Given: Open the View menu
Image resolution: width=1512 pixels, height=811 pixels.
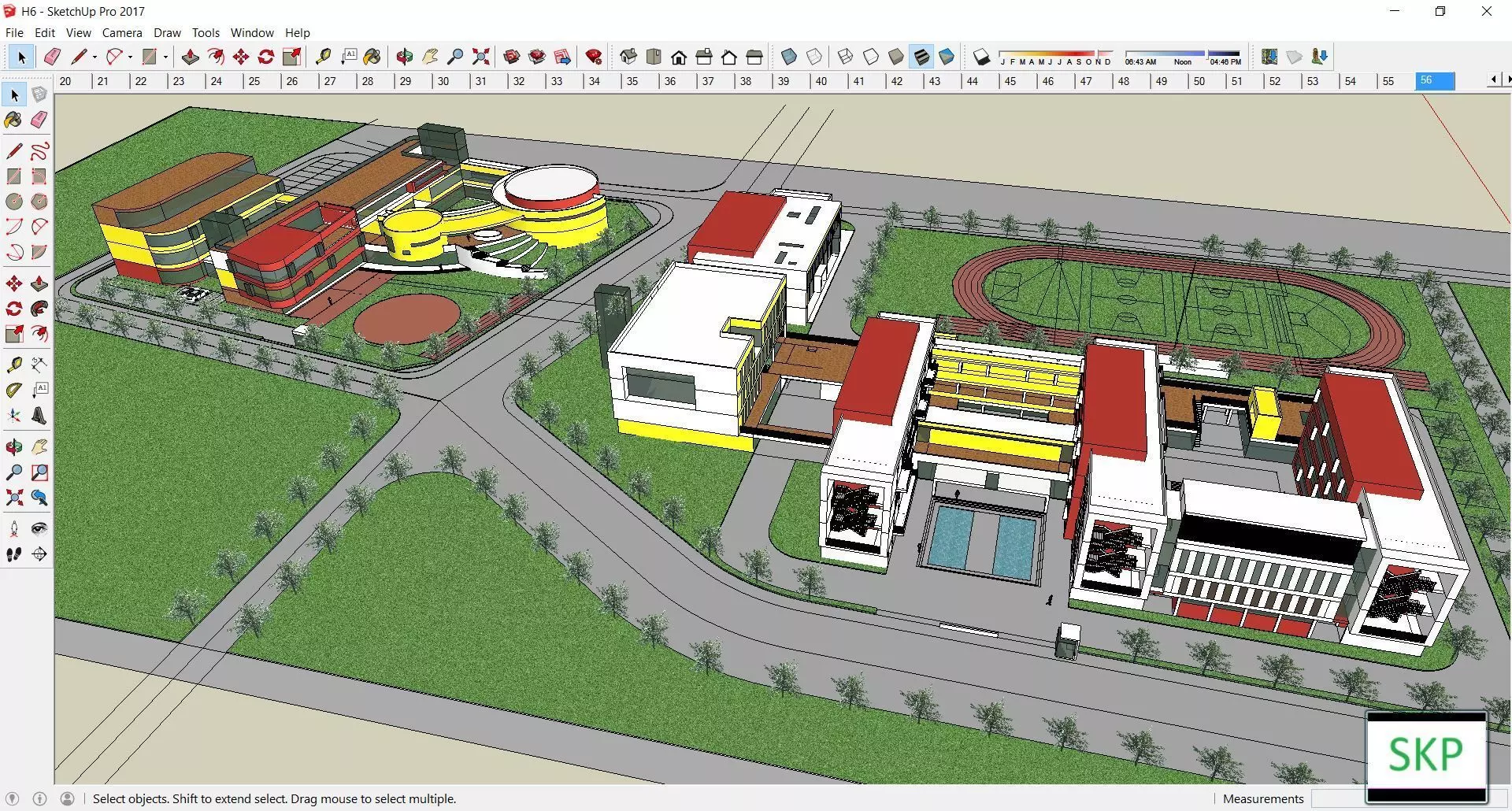Looking at the screenshot, I should pos(78,32).
